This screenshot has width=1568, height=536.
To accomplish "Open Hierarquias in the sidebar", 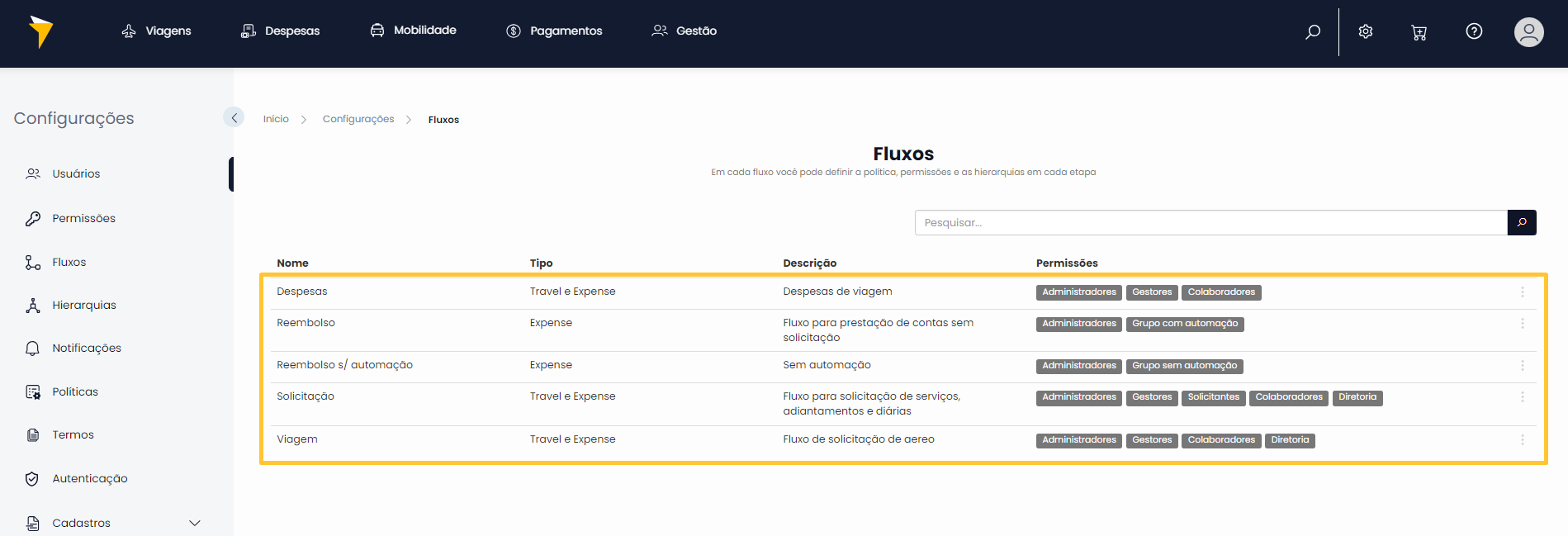I will pos(84,305).
